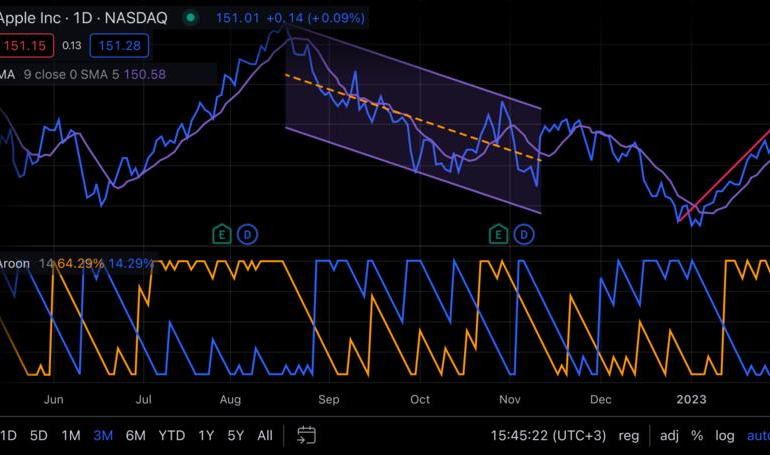Select the purple shaded regression channel
This screenshot has height=455, width=770.
coord(413,120)
